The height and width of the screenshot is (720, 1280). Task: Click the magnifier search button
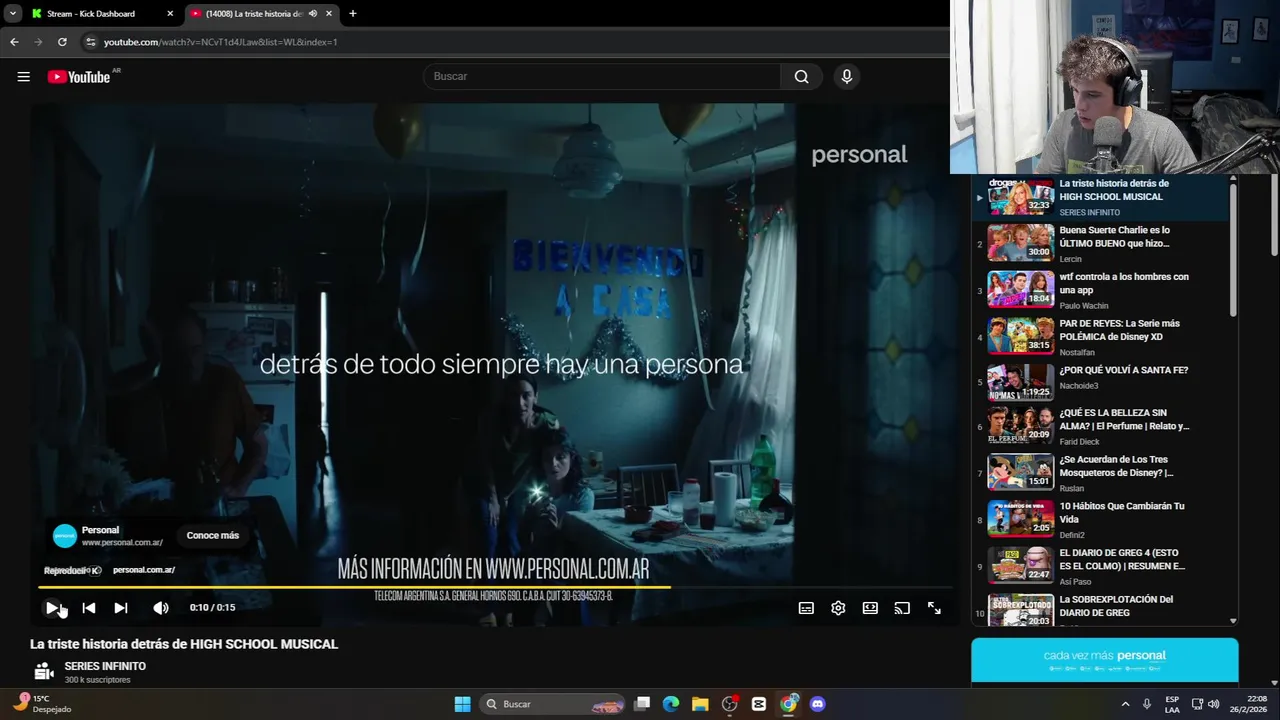coord(801,77)
